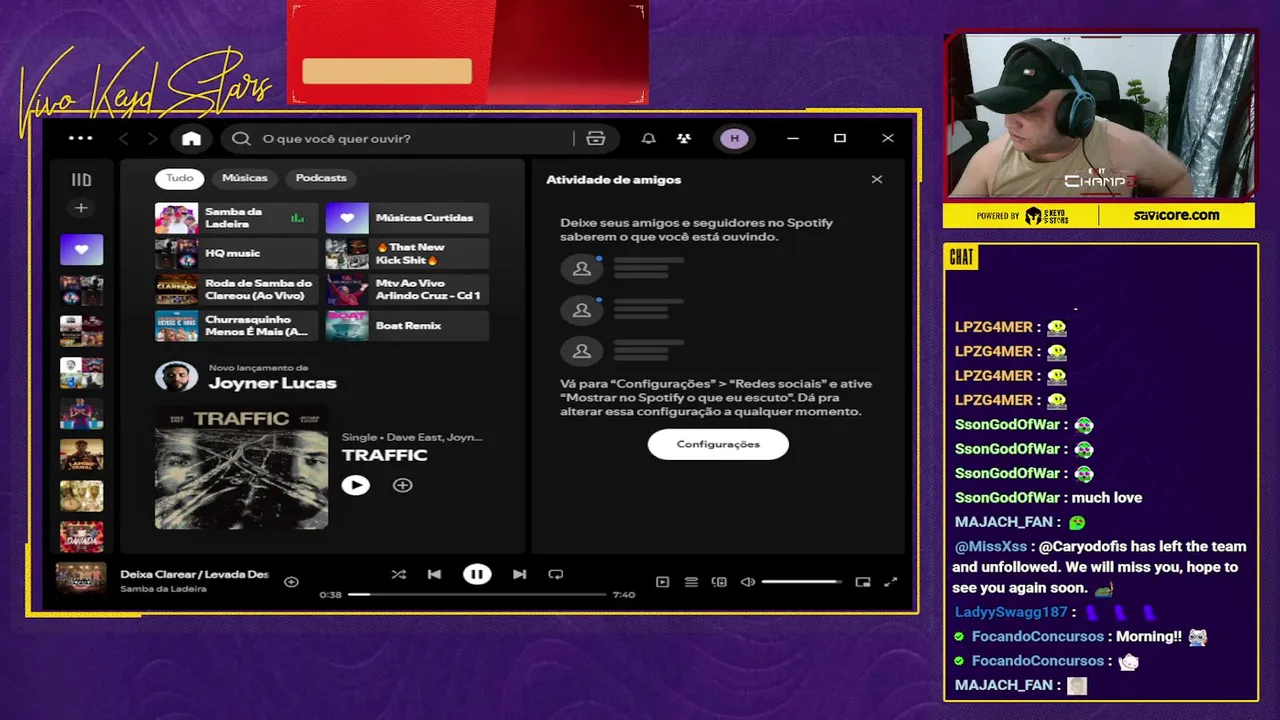Select the Tudo filter chip
The width and height of the screenshot is (1280, 720).
[x=180, y=178]
